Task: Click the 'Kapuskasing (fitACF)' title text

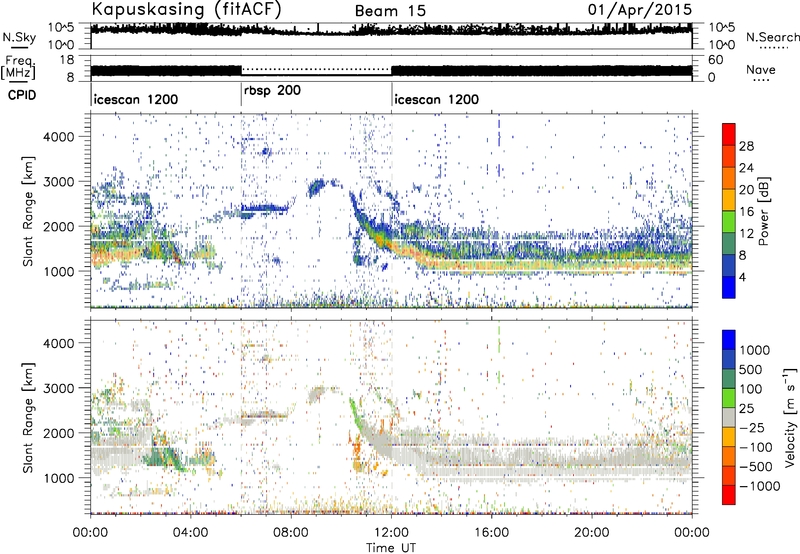Action: pos(186,9)
